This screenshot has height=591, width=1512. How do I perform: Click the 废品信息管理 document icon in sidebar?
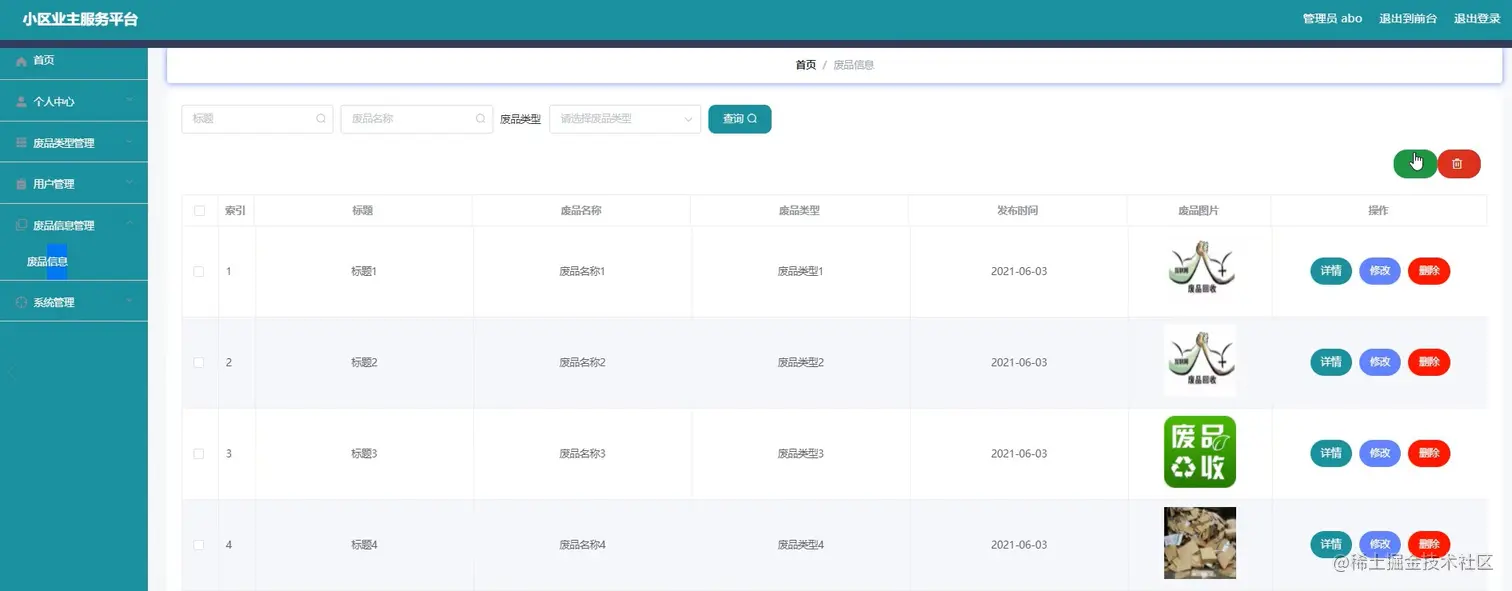click(20, 224)
